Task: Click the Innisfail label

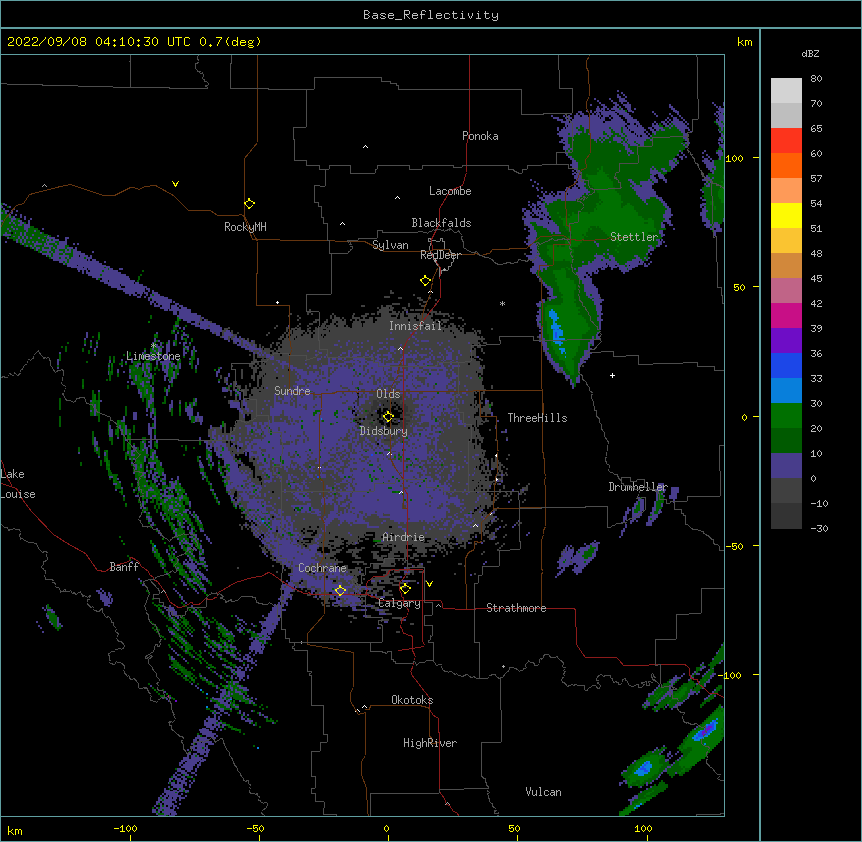Action: point(415,326)
